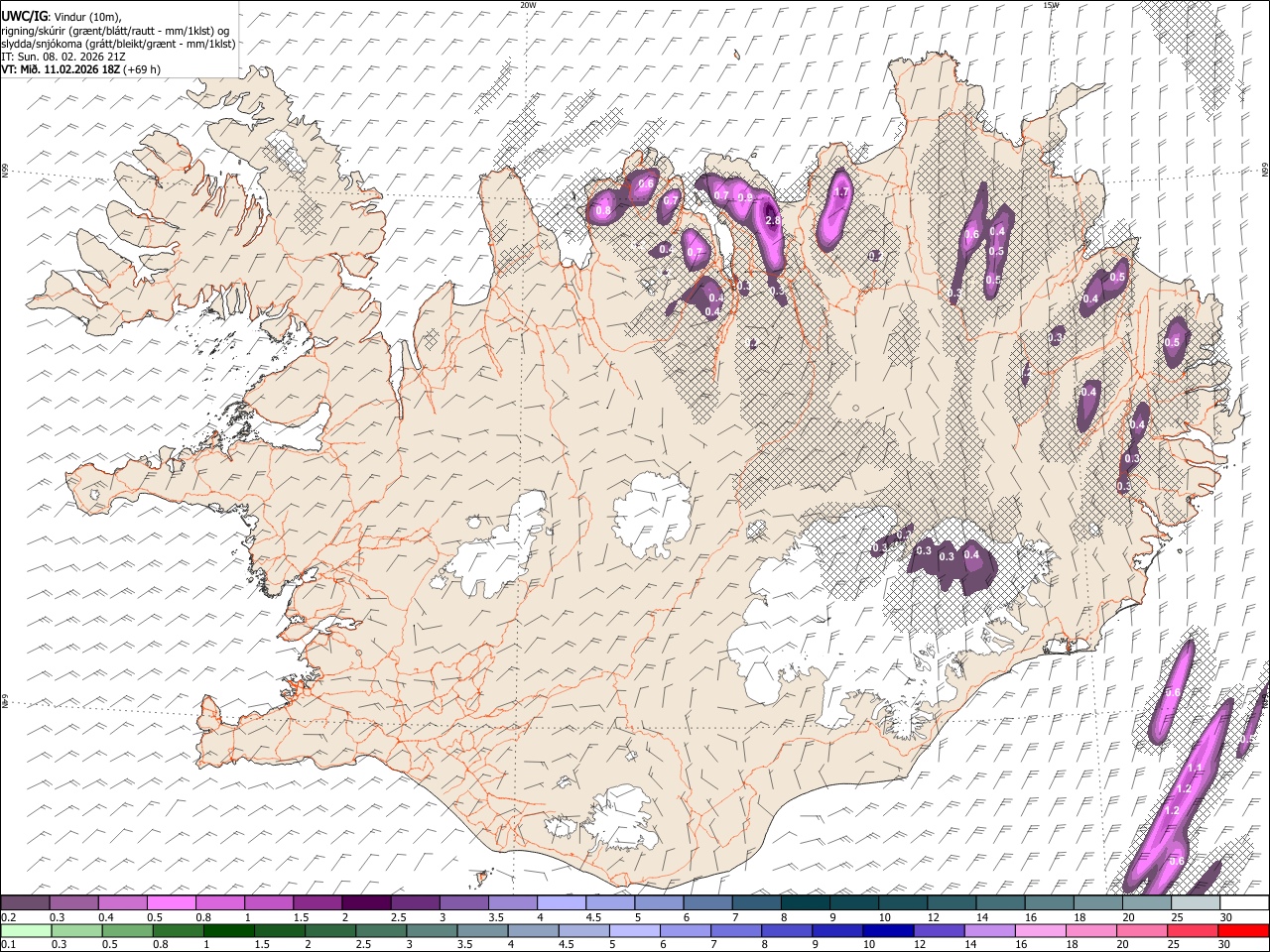Viewport: 1270px width, 952px height.
Task: Click the '20W' longitude label
Action: click(528, 5)
